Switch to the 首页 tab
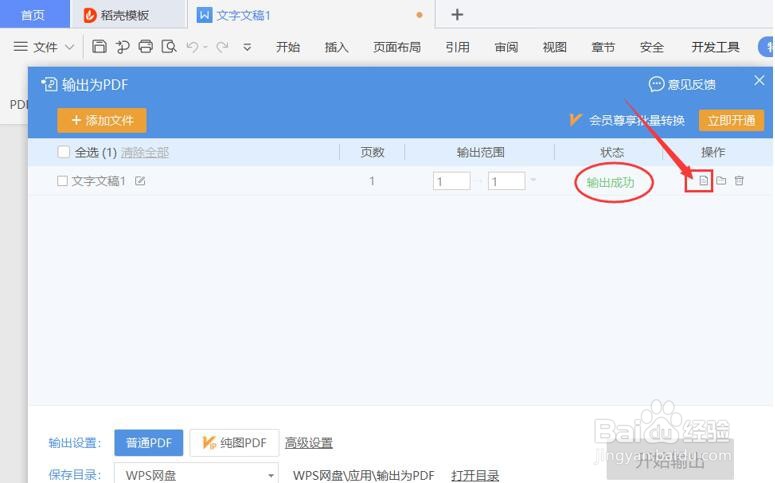 coord(34,15)
